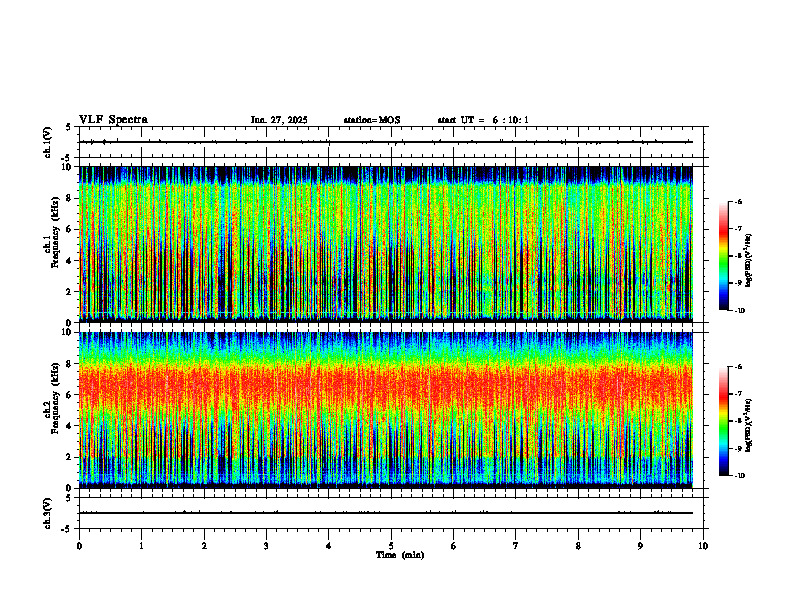The width and height of the screenshot is (792, 612).
Task: Click the "VLF Spectra" title text
Action: click(113, 120)
